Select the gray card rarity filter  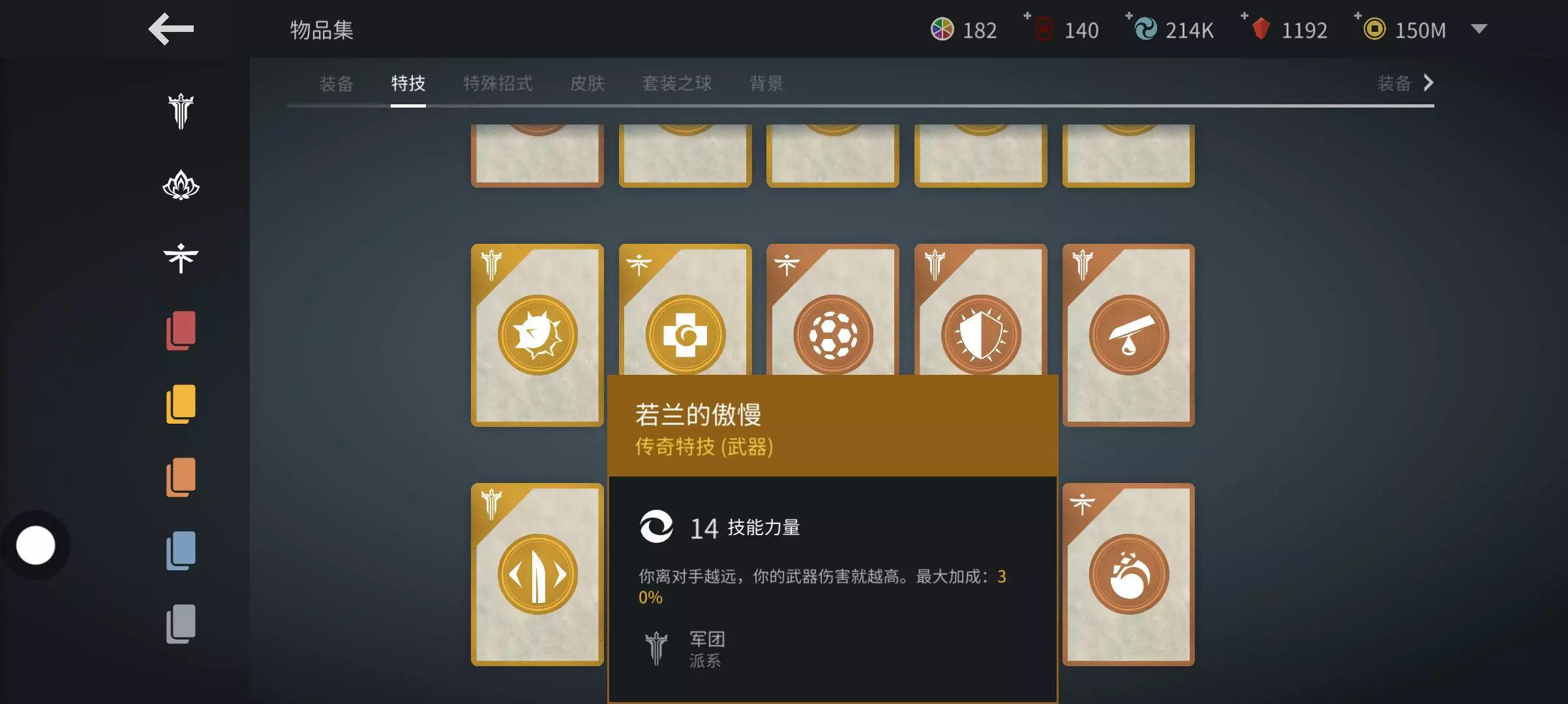181,624
